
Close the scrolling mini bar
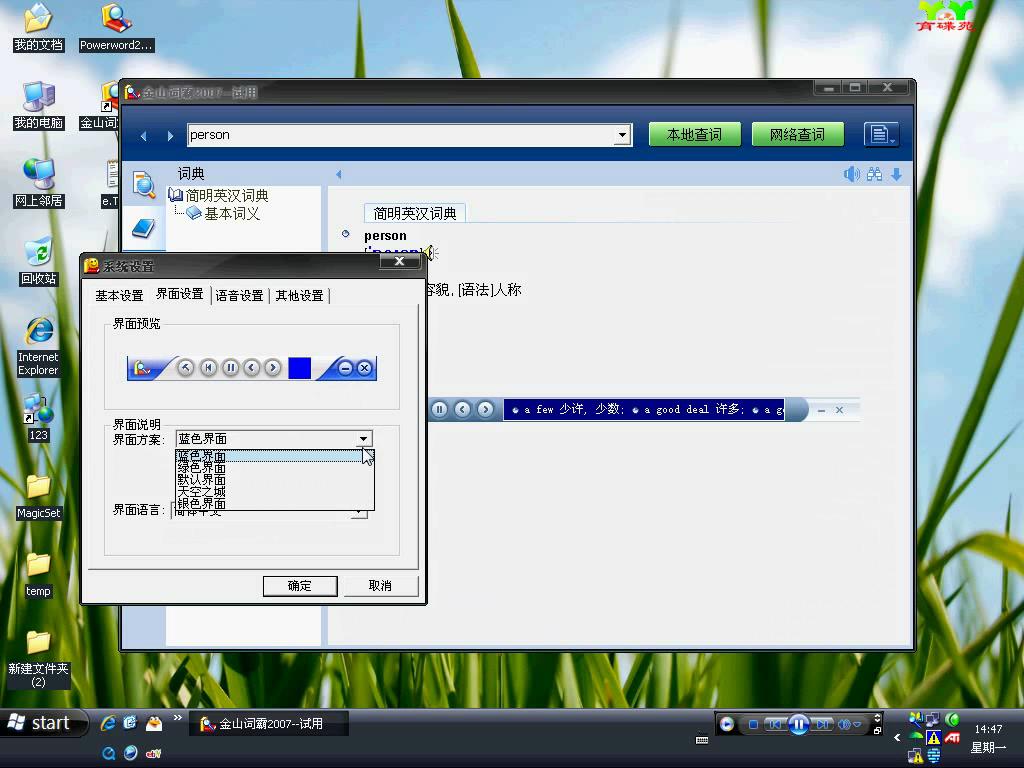[839, 410]
